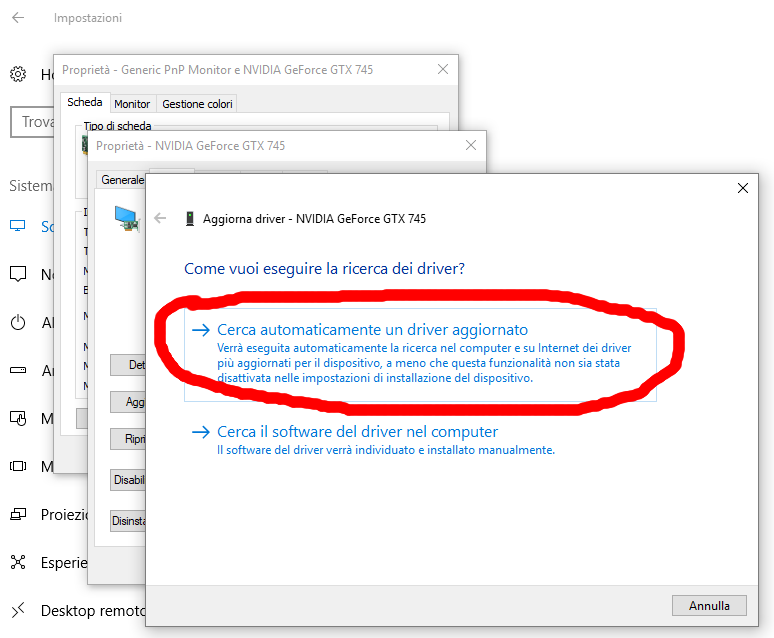Click the power and sleep icon
The width and height of the screenshot is (774, 638).
[x=18, y=322]
